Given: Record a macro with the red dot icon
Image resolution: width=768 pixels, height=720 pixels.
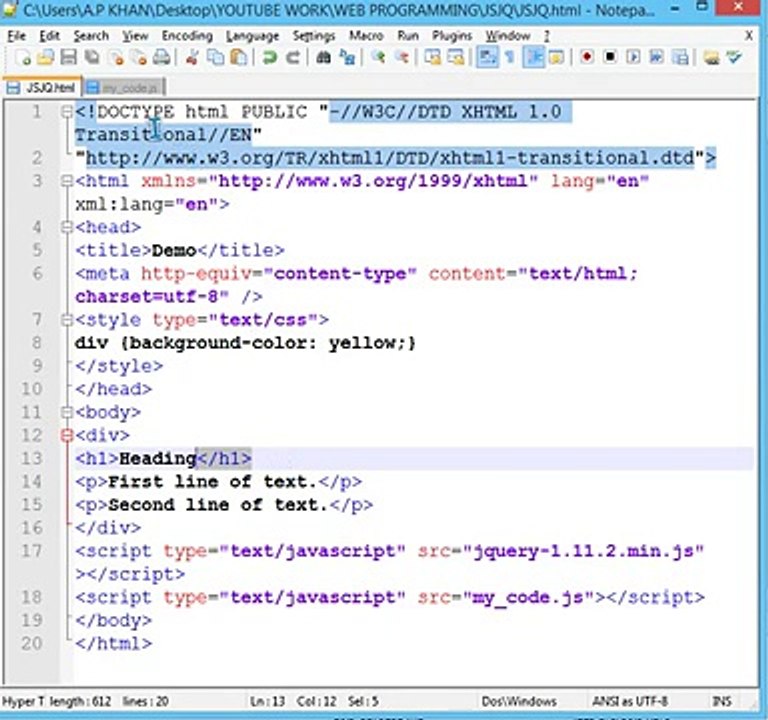Looking at the screenshot, I should pyautogui.click(x=586, y=57).
